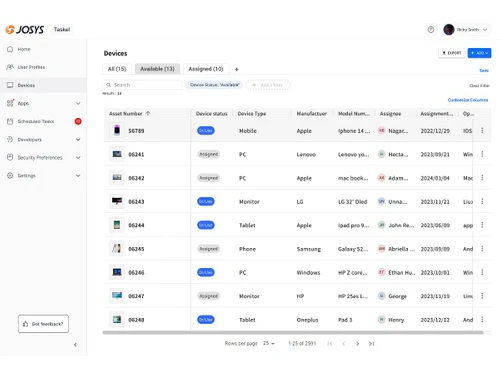Image resolution: width=500 pixels, height=375 pixels.
Task: Open row actions menu for 06247
Action: click(x=482, y=296)
